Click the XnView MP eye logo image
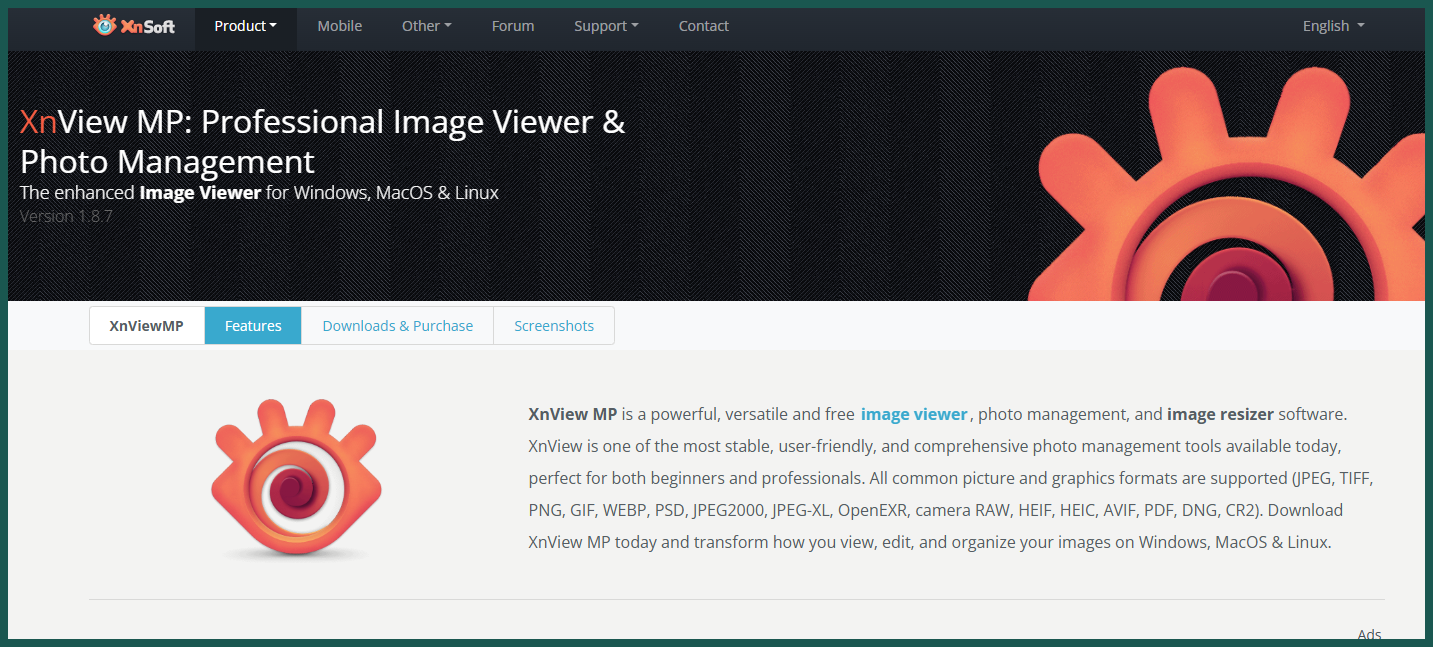Image resolution: width=1433 pixels, height=647 pixels. (297, 479)
